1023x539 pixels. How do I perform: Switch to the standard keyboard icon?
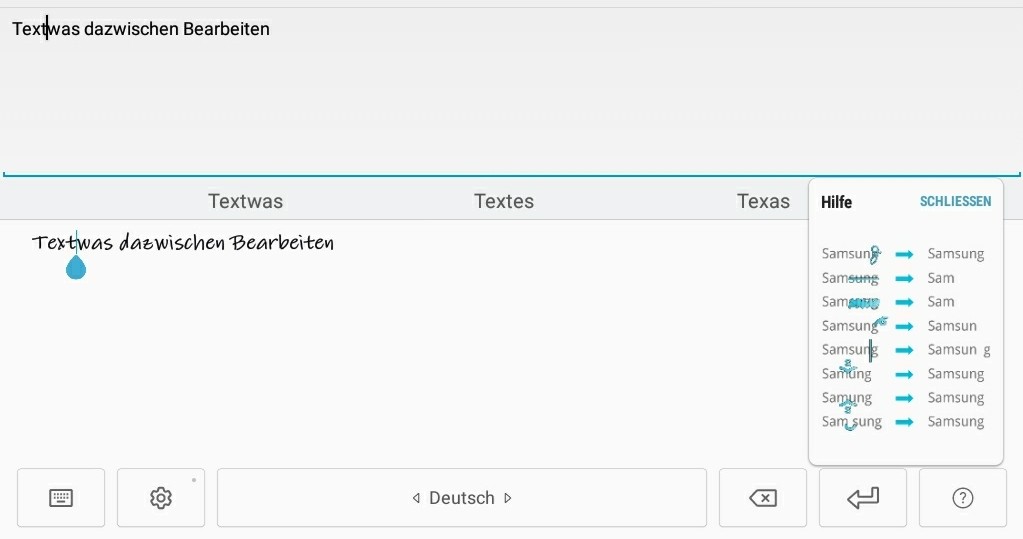pyautogui.click(x=61, y=498)
